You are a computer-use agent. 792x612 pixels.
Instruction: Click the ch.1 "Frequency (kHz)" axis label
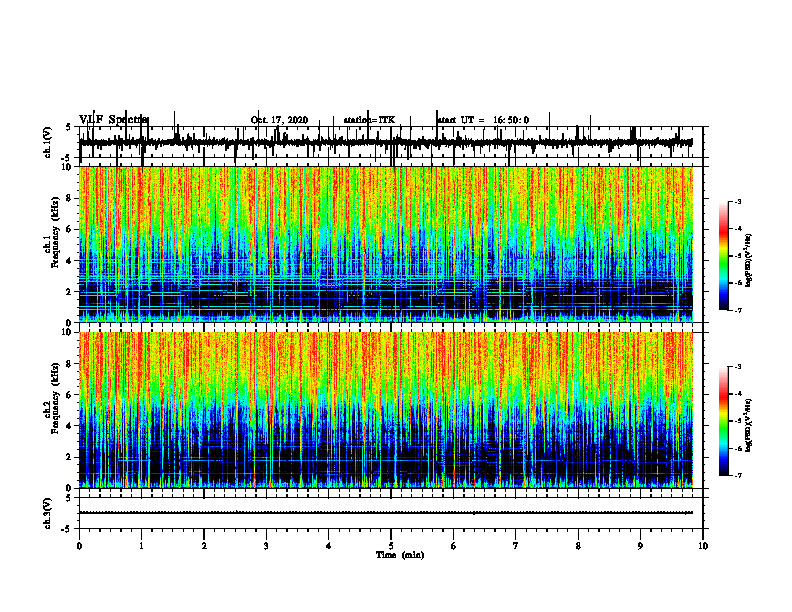56,232
